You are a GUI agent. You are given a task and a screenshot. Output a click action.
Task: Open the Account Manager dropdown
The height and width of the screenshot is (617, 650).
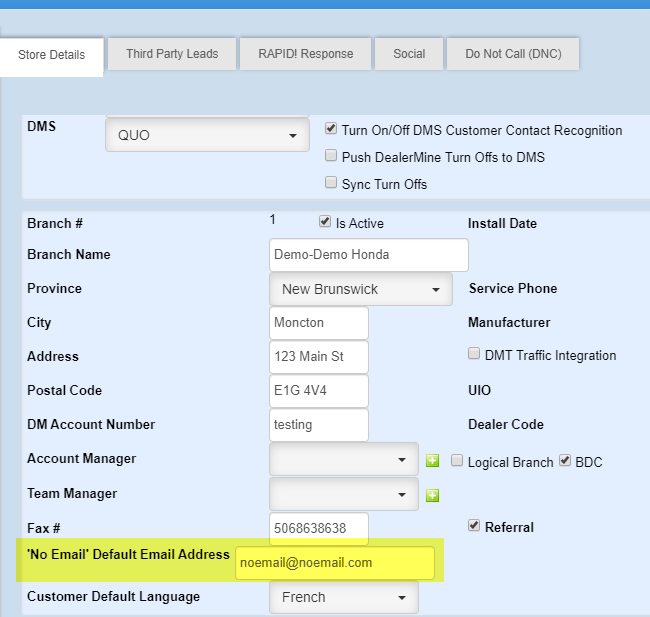[x=344, y=460]
